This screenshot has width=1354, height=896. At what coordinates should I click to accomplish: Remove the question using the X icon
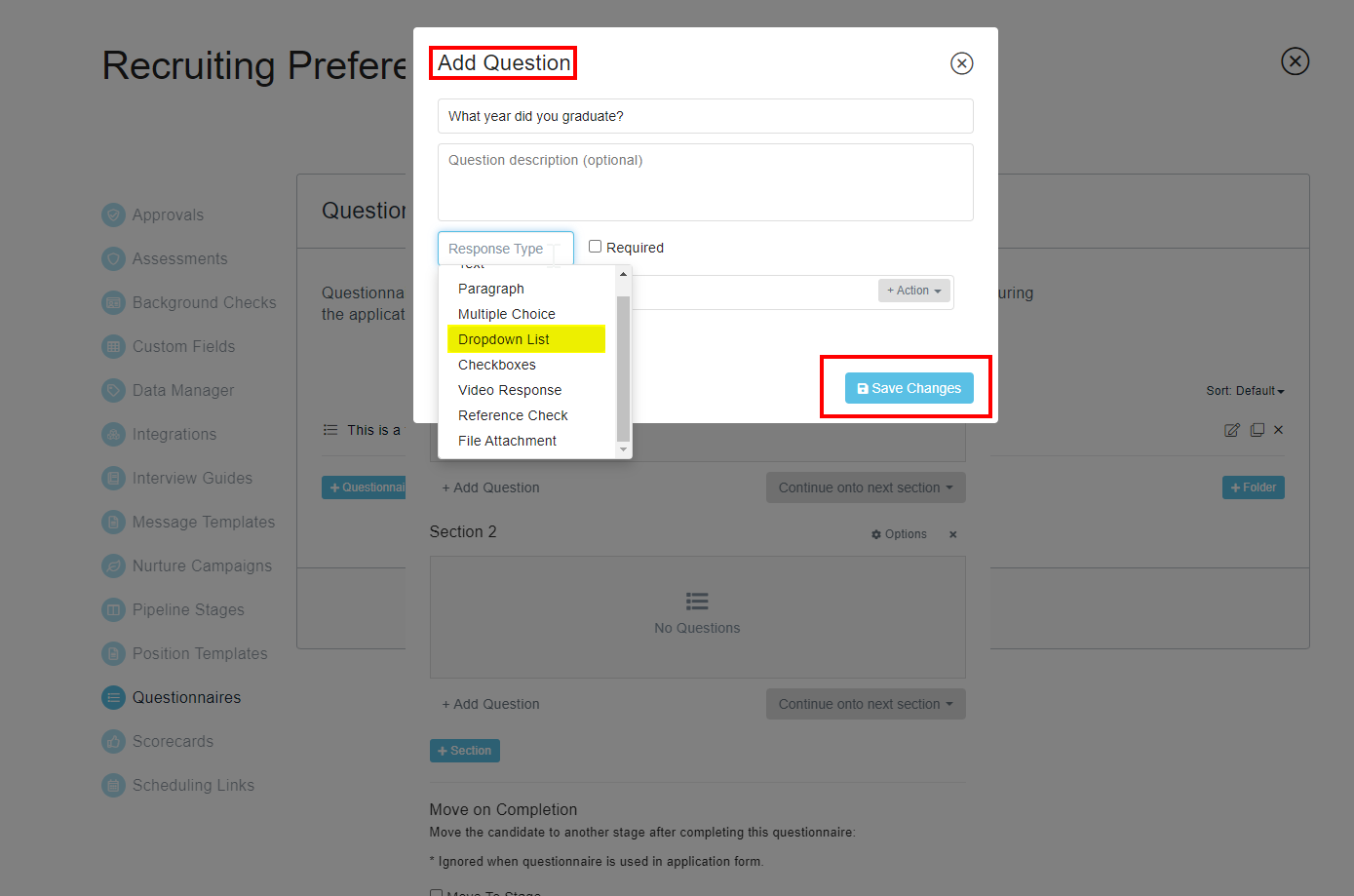point(1278,429)
